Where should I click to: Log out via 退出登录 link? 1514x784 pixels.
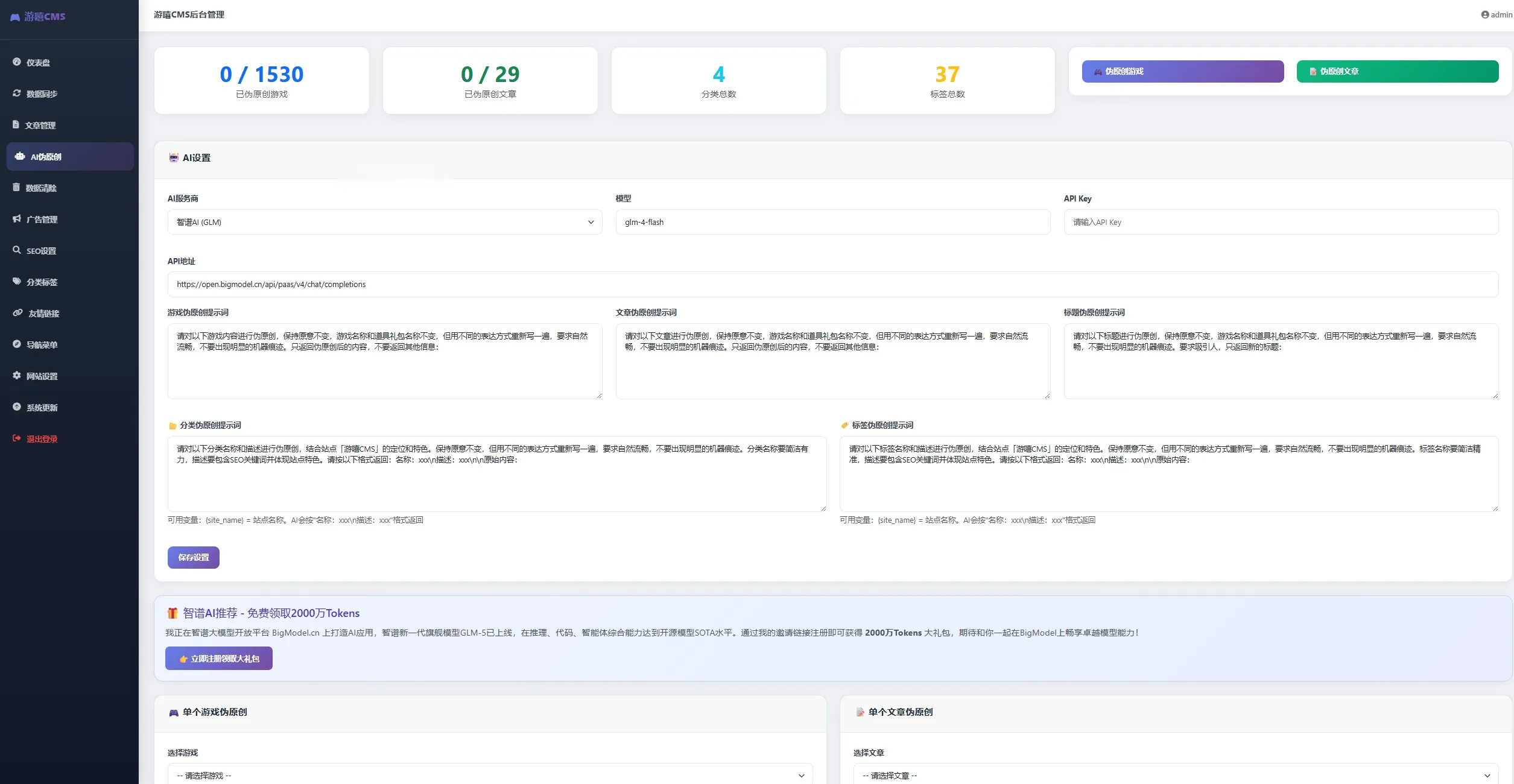[x=69, y=438]
